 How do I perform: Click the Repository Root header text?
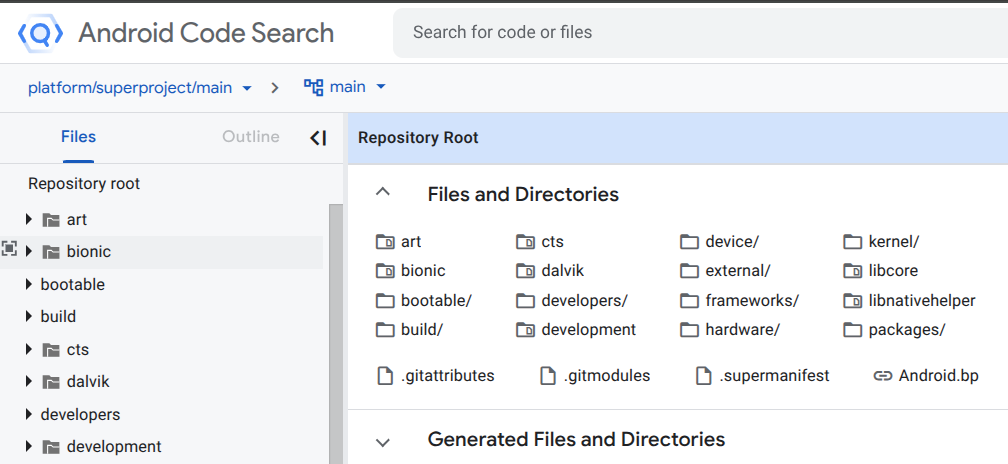click(x=418, y=138)
